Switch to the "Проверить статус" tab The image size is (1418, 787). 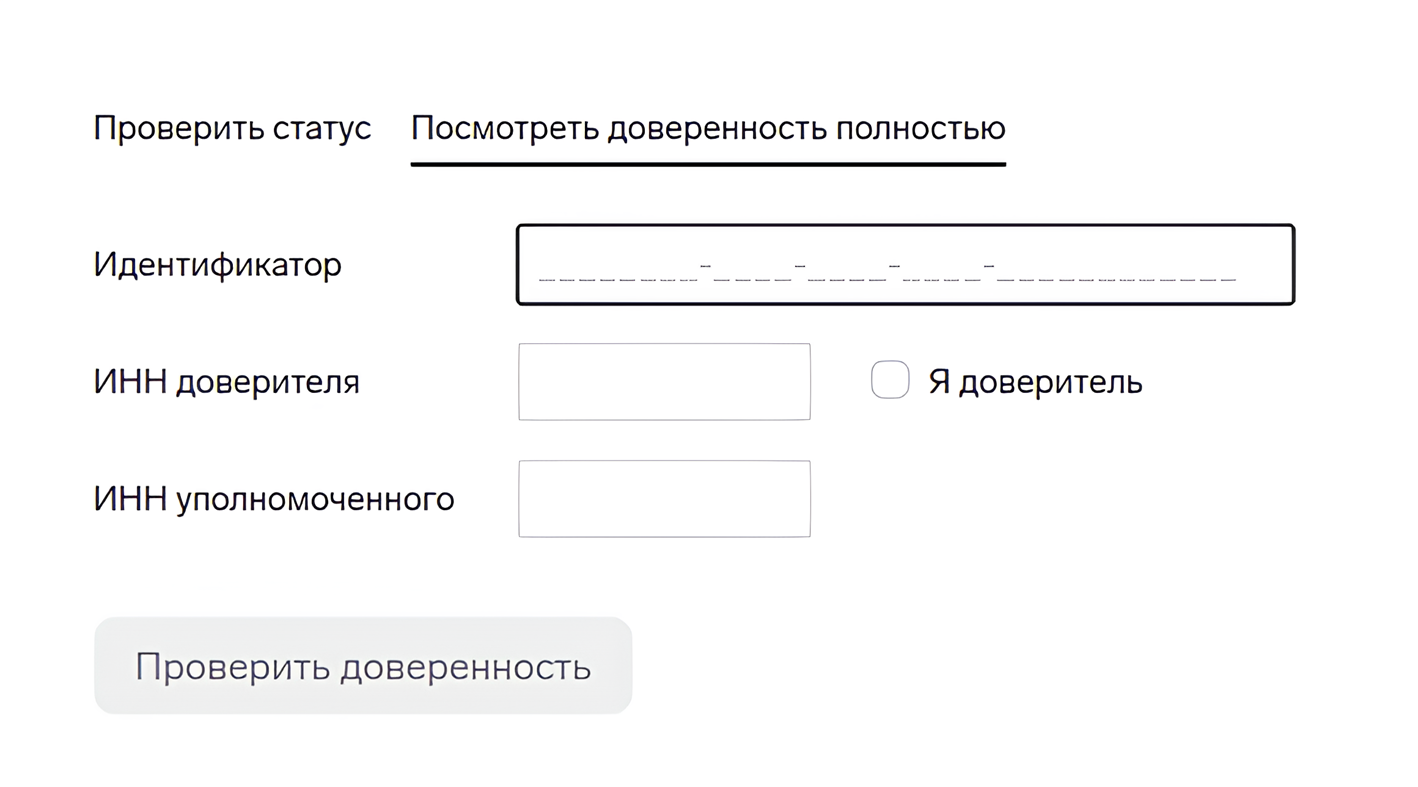pos(232,129)
